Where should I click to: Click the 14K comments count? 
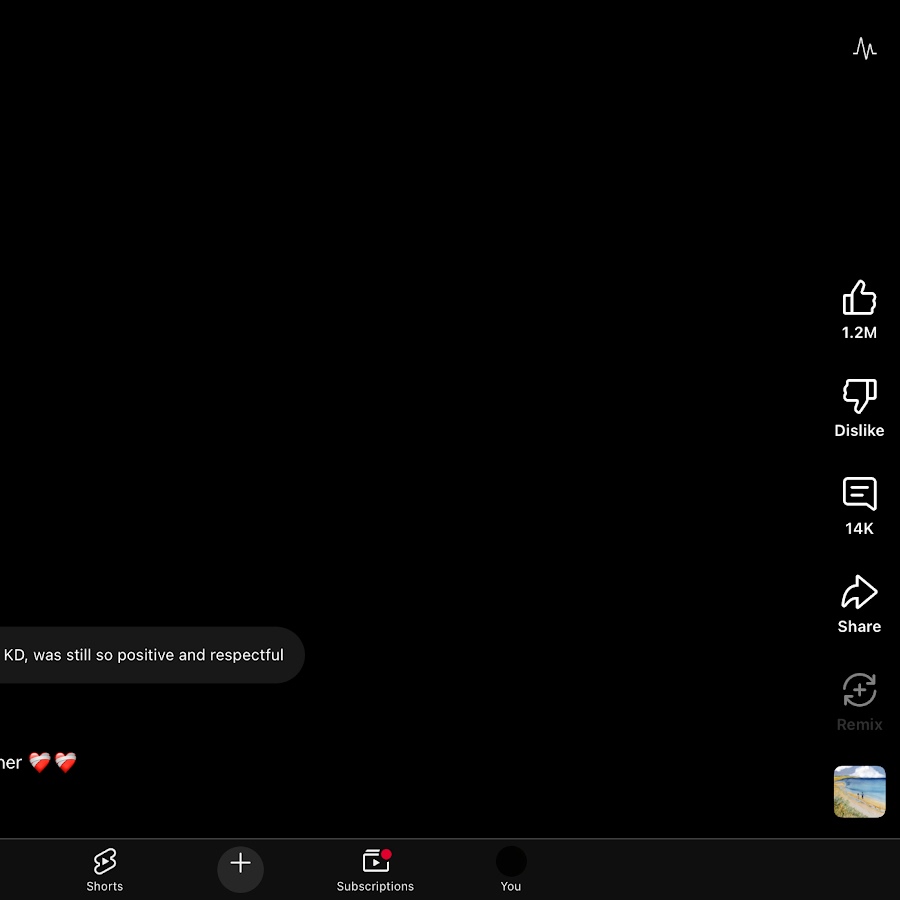point(859,529)
